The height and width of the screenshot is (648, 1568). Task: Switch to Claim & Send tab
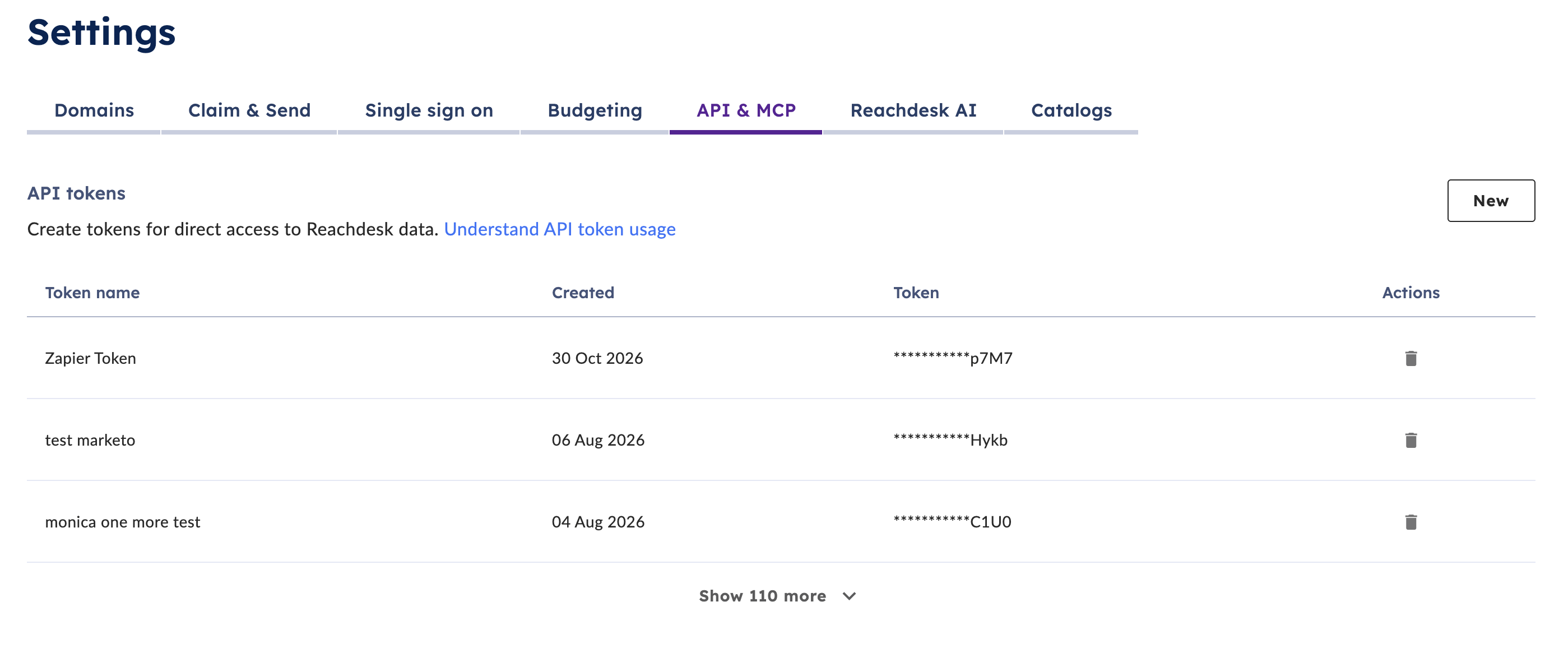(249, 110)
